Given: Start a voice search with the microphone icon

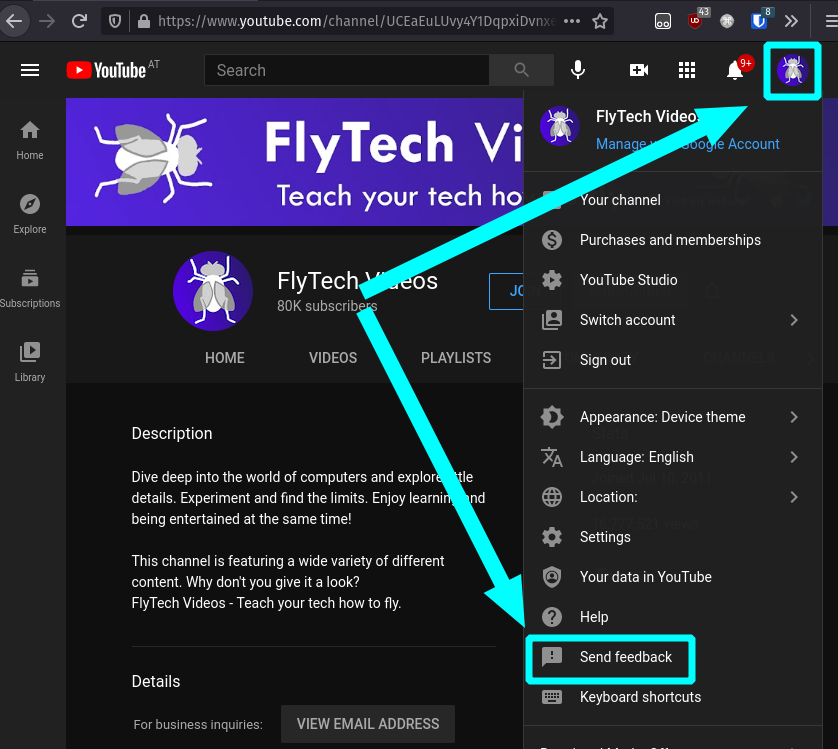Looking at the screenshot, I should pyautogui.click(x=577, y=70).
